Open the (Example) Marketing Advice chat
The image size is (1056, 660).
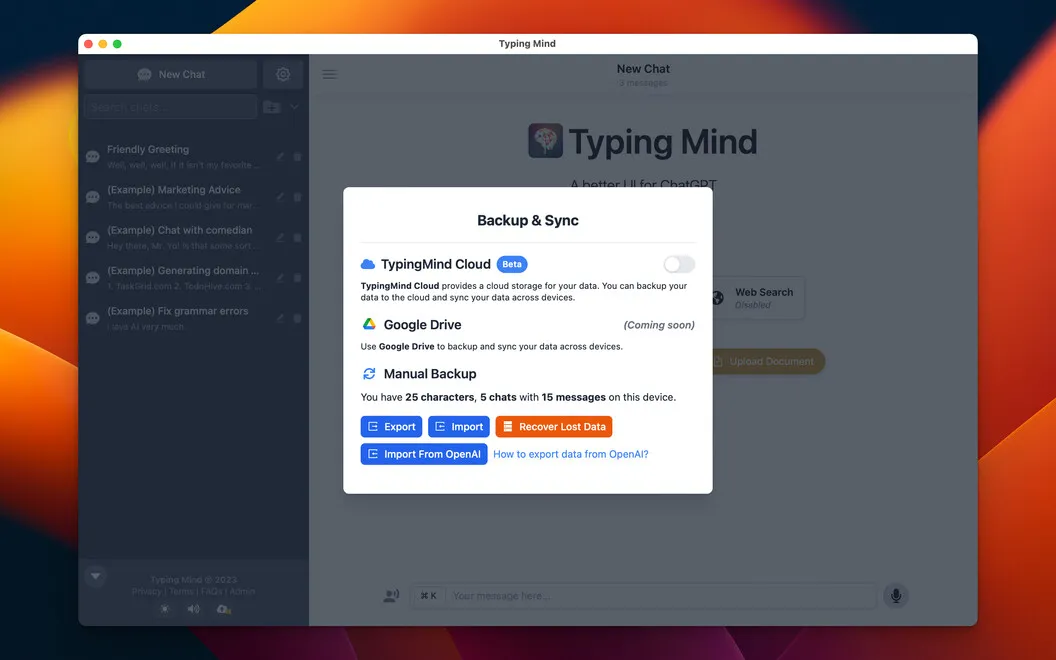[x=194, y=197]
